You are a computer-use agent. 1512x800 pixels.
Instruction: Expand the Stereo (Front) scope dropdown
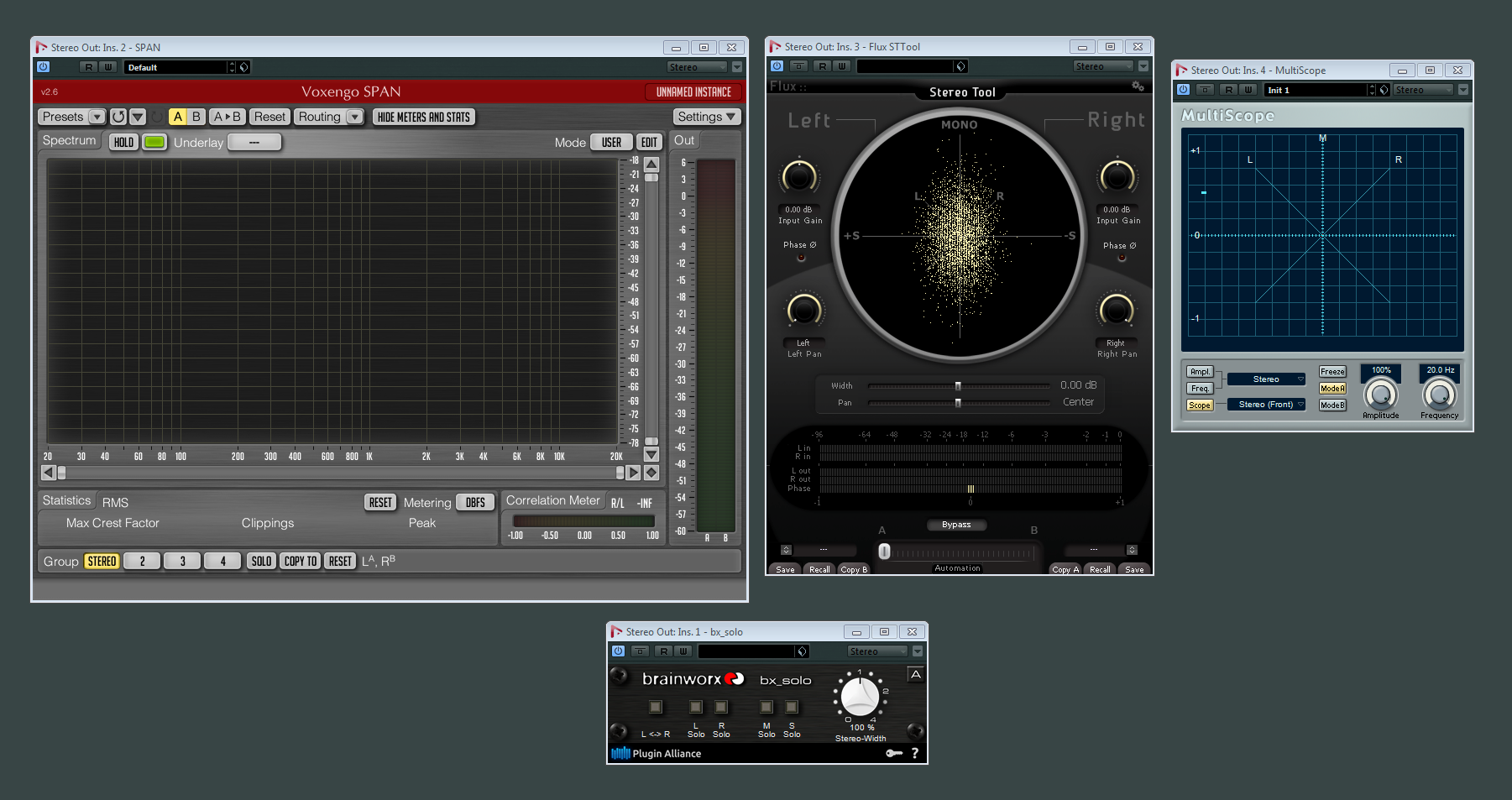[x=1266, y=405]
